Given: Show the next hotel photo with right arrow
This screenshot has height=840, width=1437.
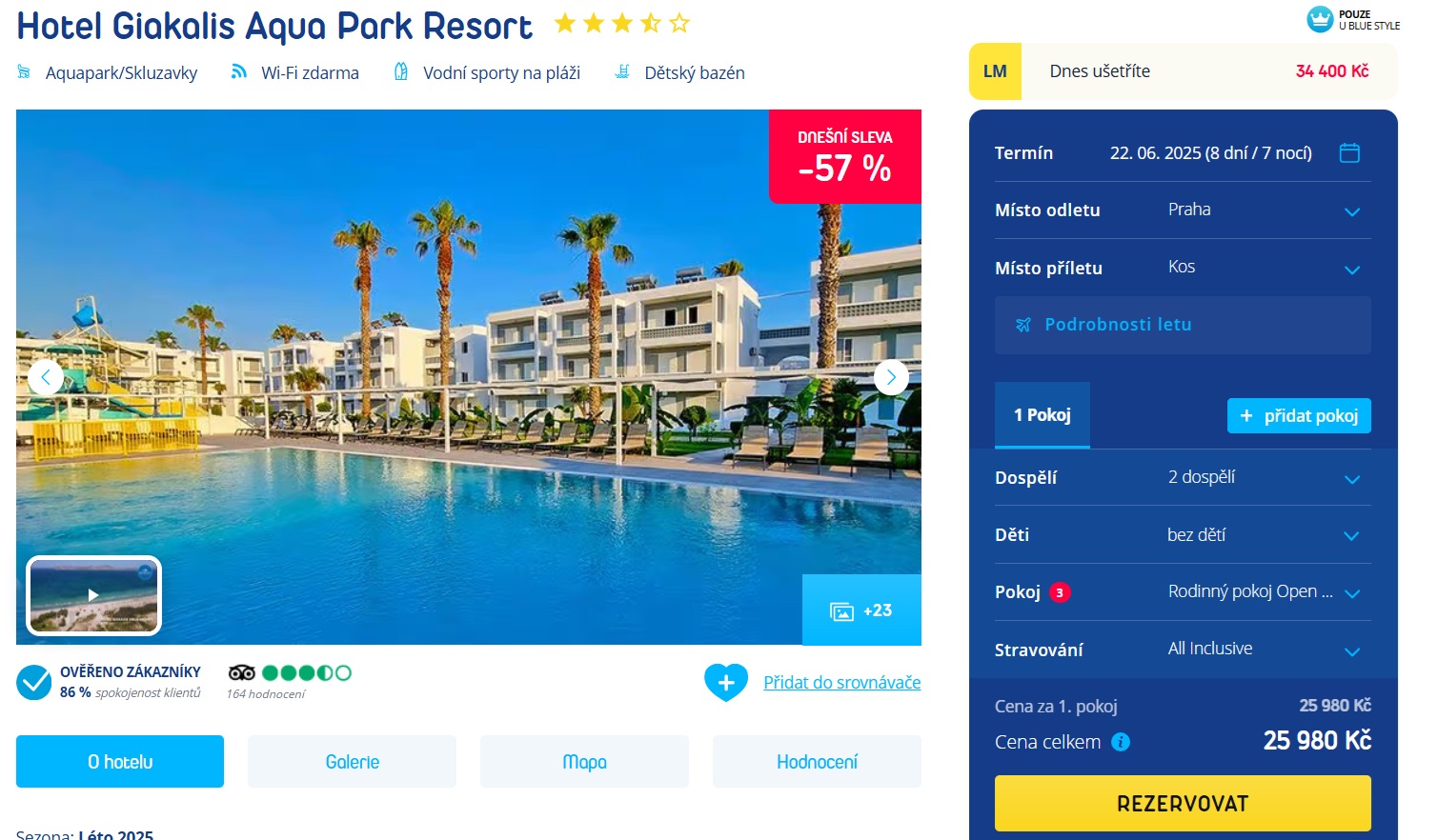Looking at the screenshot, I should [891, 377].
